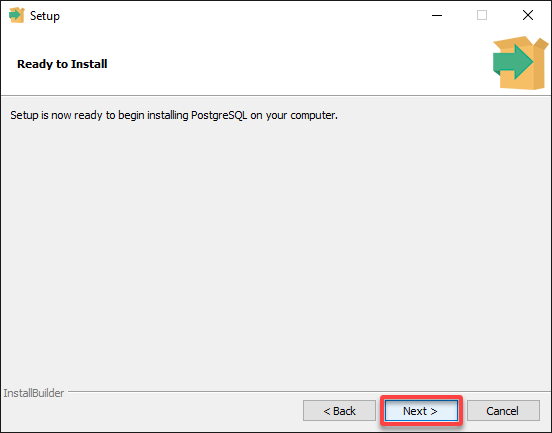
Task: Click the Next button to begin installation
Action: click(x=421, y=410)
